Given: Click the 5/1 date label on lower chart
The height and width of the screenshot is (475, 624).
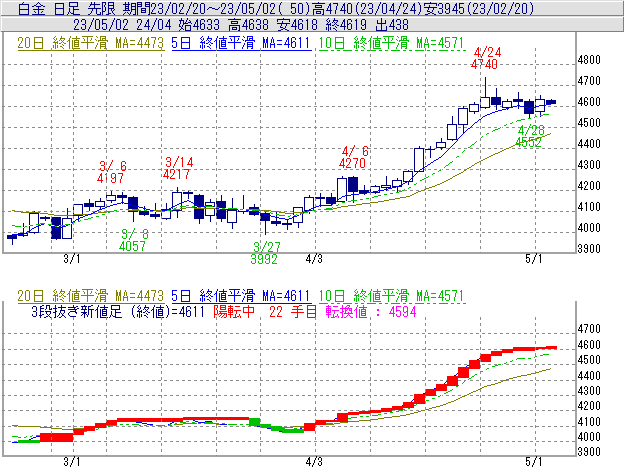Looking at the screenshot, I should [x=534, y=462].
